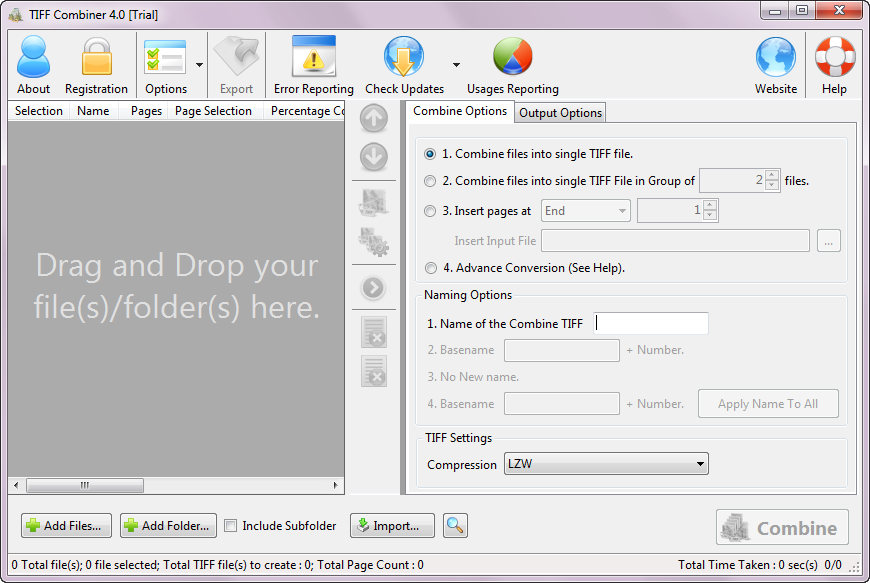Click the vertical splitter bar between panels
Viewport: 870px width, 583px height.
(x=402, y=297)
